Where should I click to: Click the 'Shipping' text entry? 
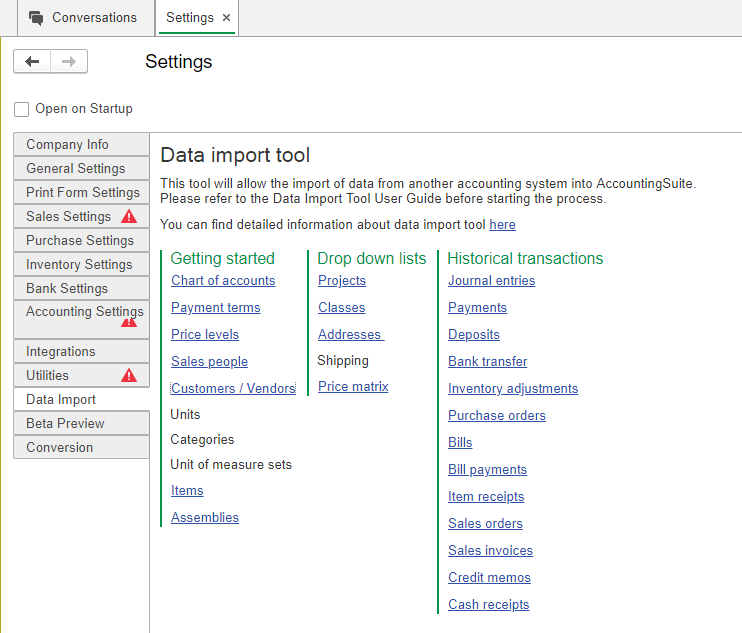(343, 360)
